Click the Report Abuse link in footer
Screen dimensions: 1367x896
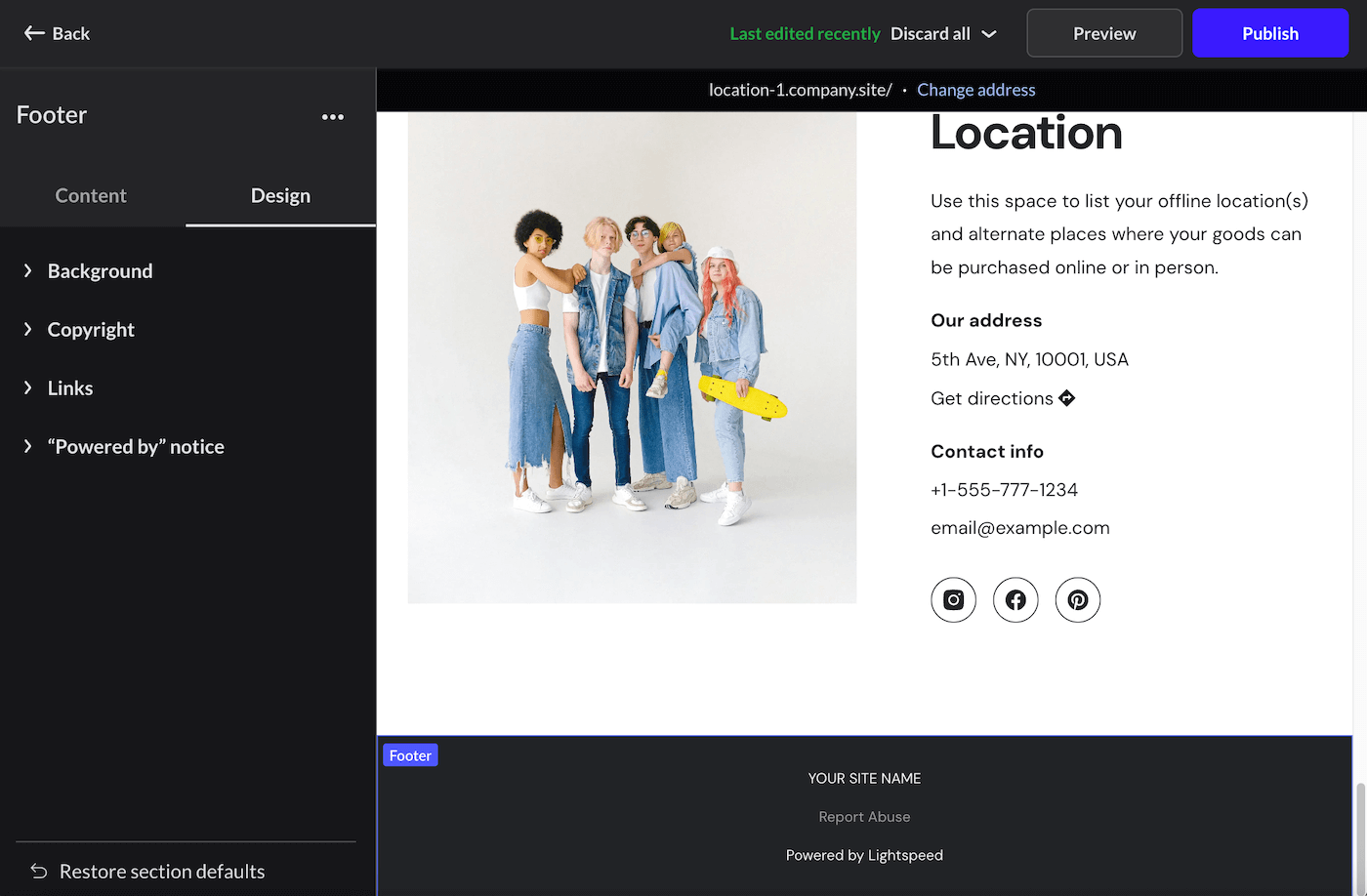tap(864, 816)
